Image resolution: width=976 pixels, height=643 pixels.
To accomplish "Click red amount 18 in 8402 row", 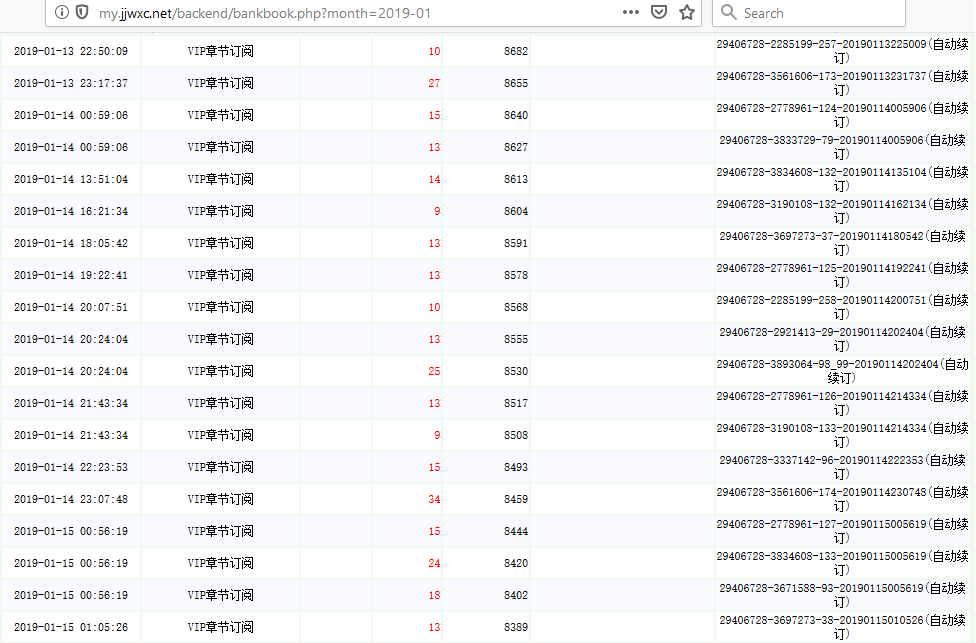I will (x=434, y=595).
